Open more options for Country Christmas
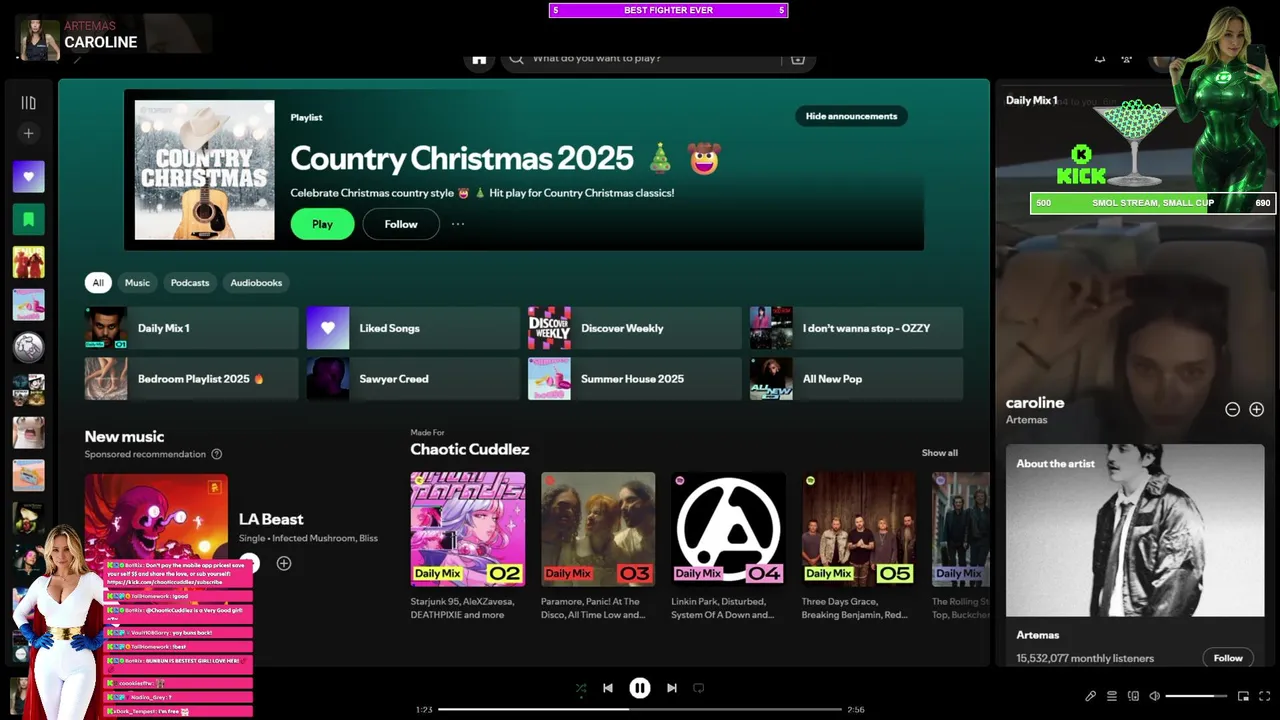Viewport: 1280px width, 720px height. tap(458, 224)
